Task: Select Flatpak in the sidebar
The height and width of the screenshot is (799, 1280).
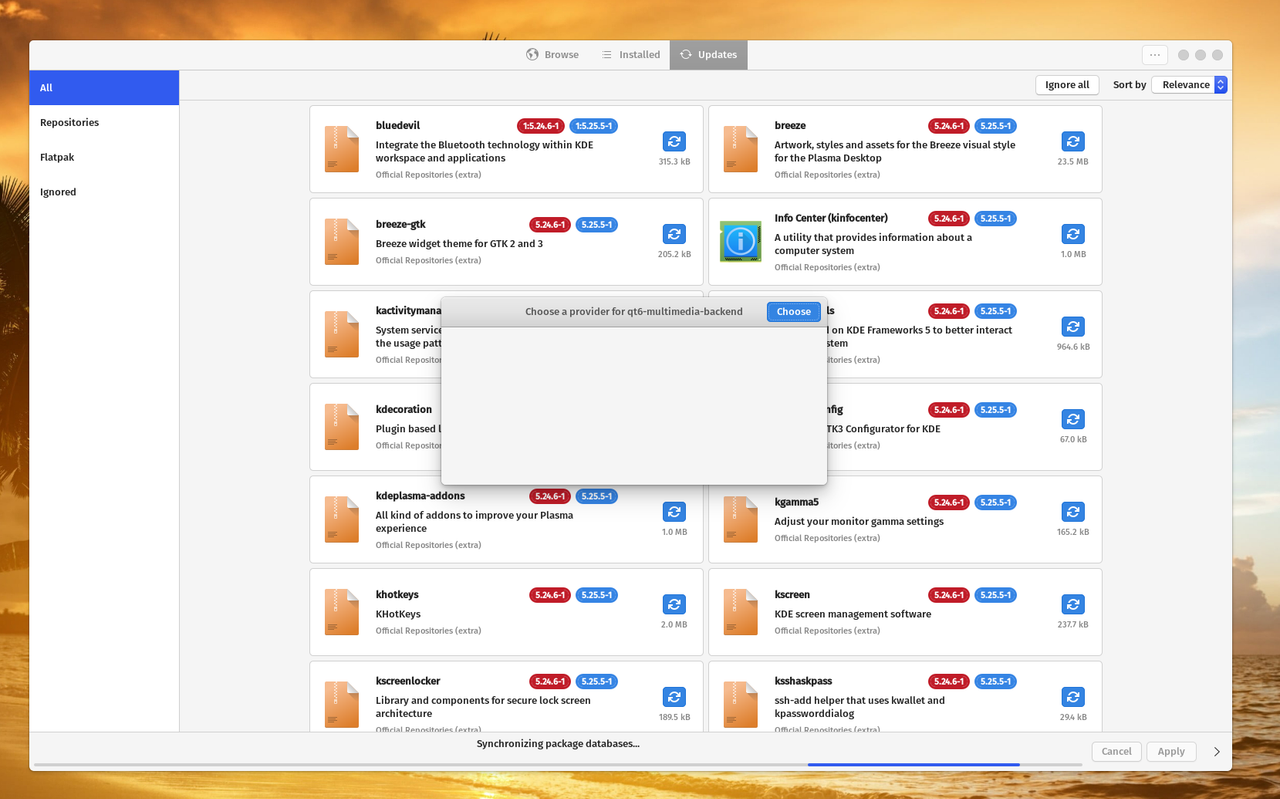Action: coord(104,157)
